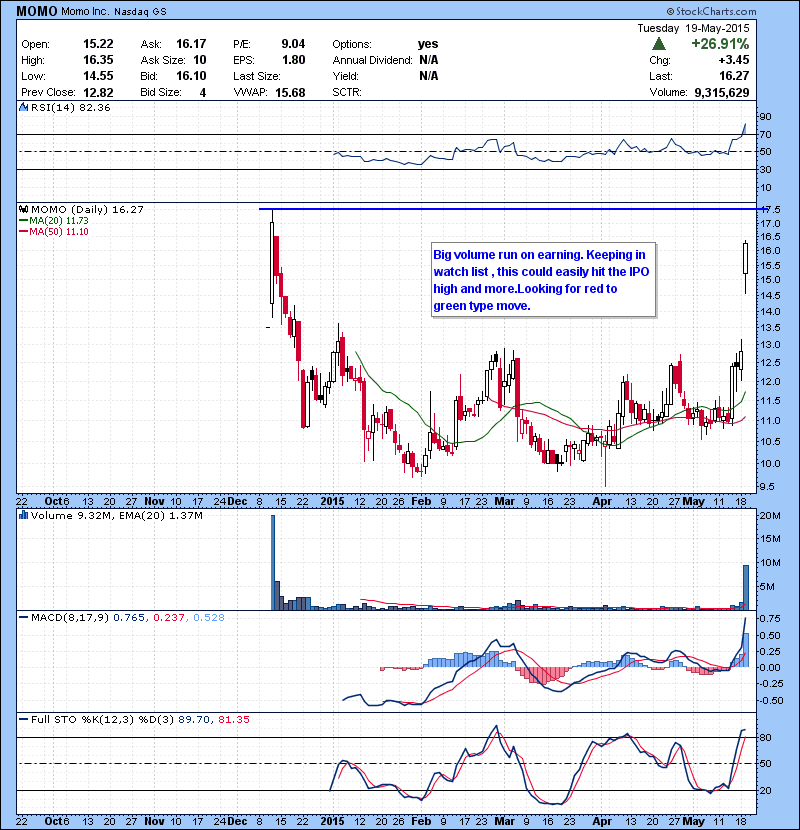Screen dimensions: 800x830
Task: Click the Ask Size value 10
Action: pos(200,60)
